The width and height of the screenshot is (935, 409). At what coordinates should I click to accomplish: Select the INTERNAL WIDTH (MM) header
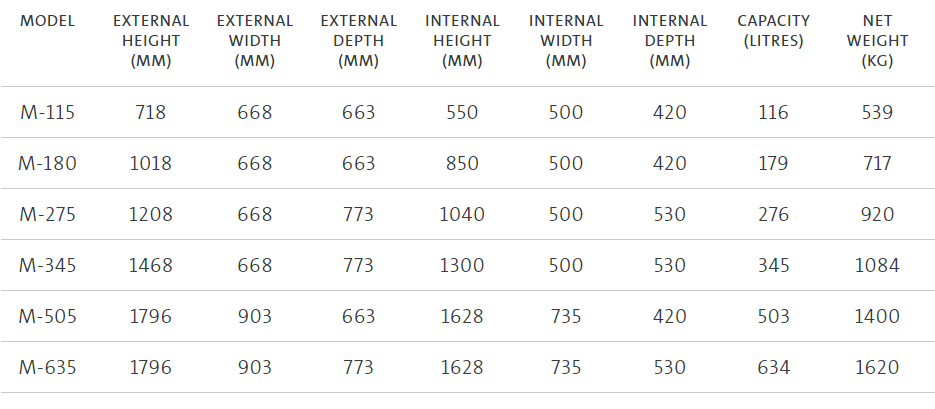click(x=566, y=41)
